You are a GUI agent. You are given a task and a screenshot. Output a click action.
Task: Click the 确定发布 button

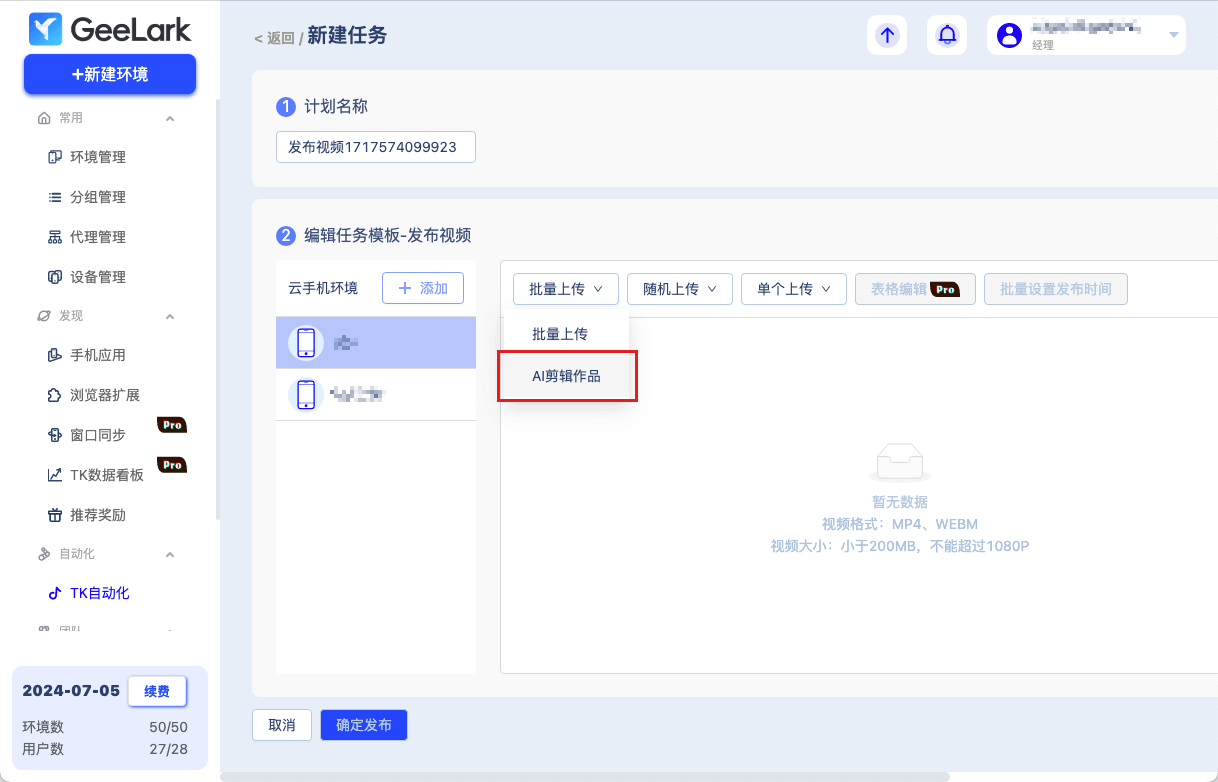(x=364, y=725)
